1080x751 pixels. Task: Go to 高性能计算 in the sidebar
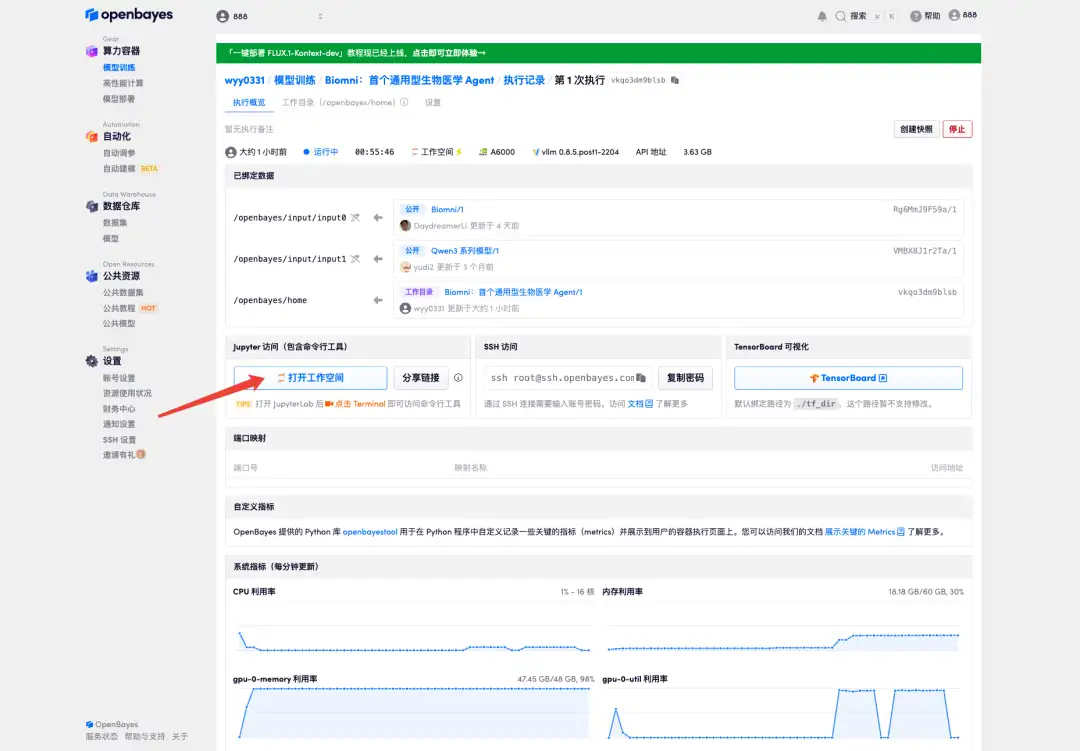123,83
